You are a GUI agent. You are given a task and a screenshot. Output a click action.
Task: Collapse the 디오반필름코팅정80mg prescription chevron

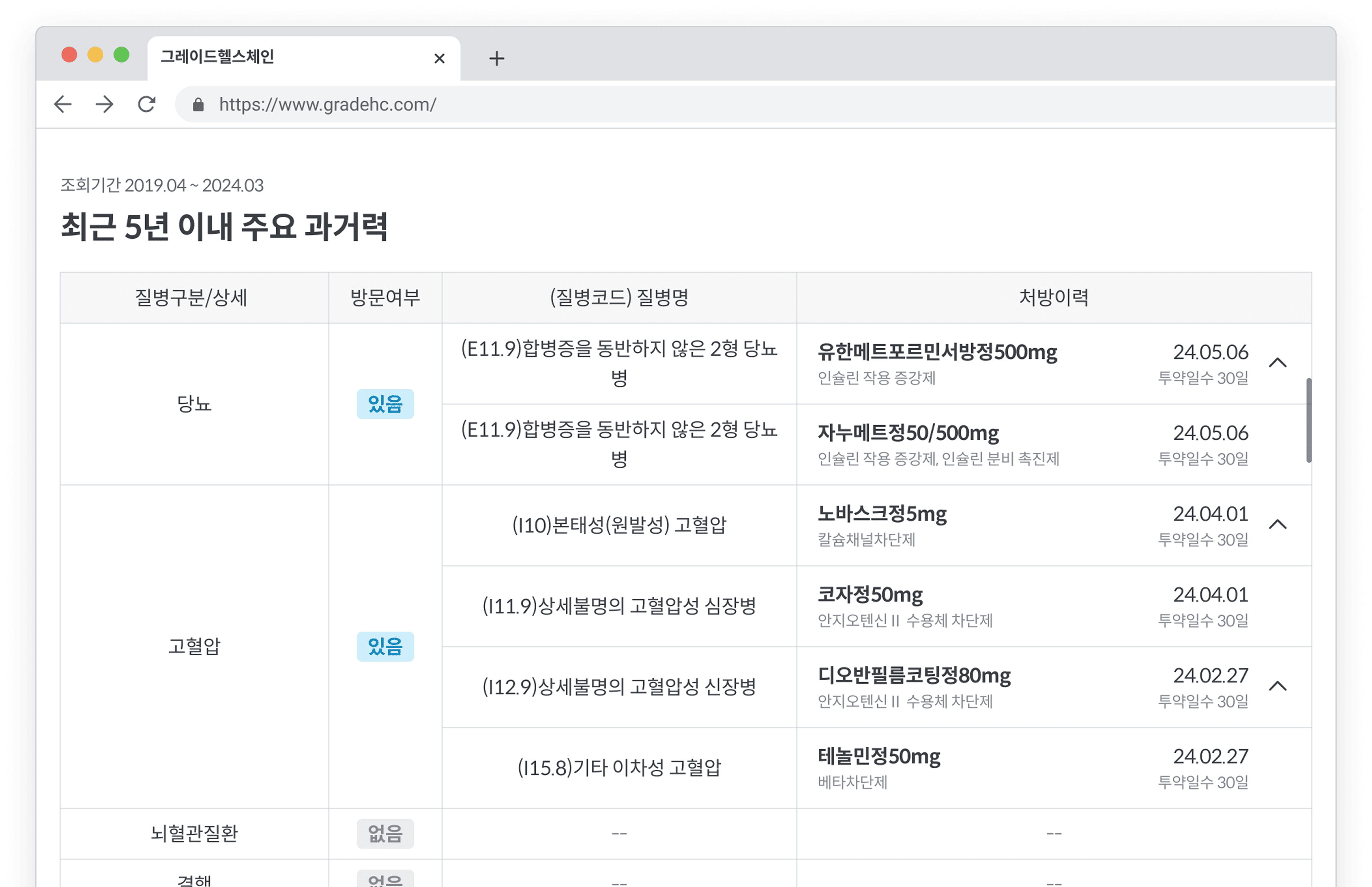click(1277, 686)
